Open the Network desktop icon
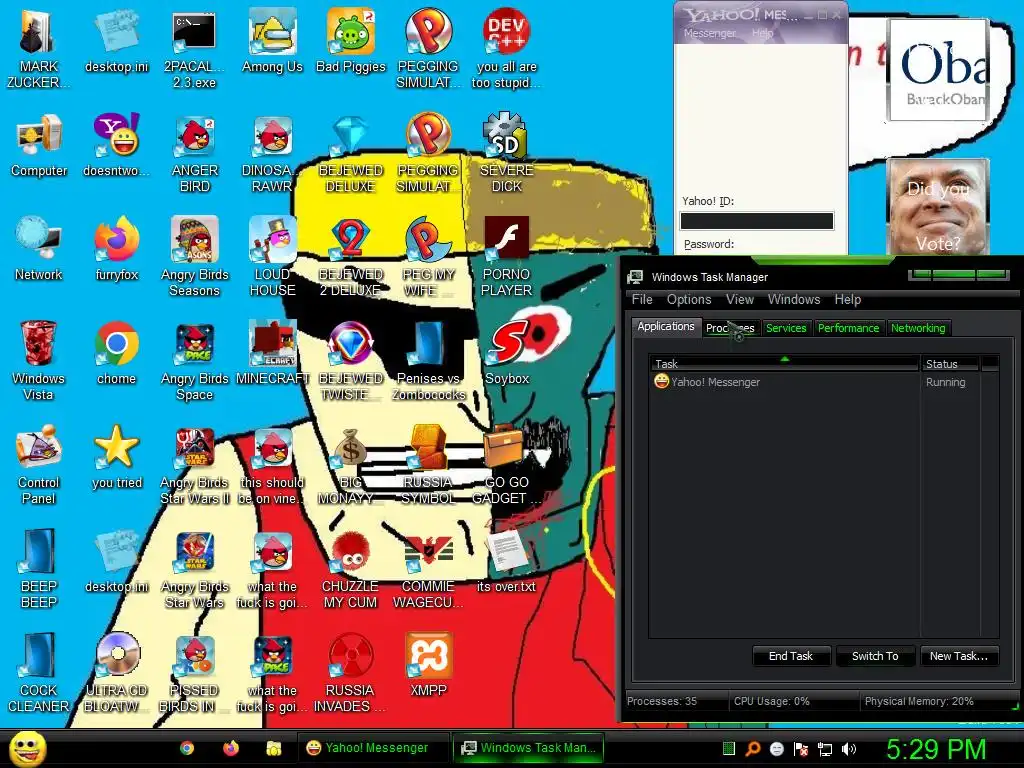 pos(39,249)
